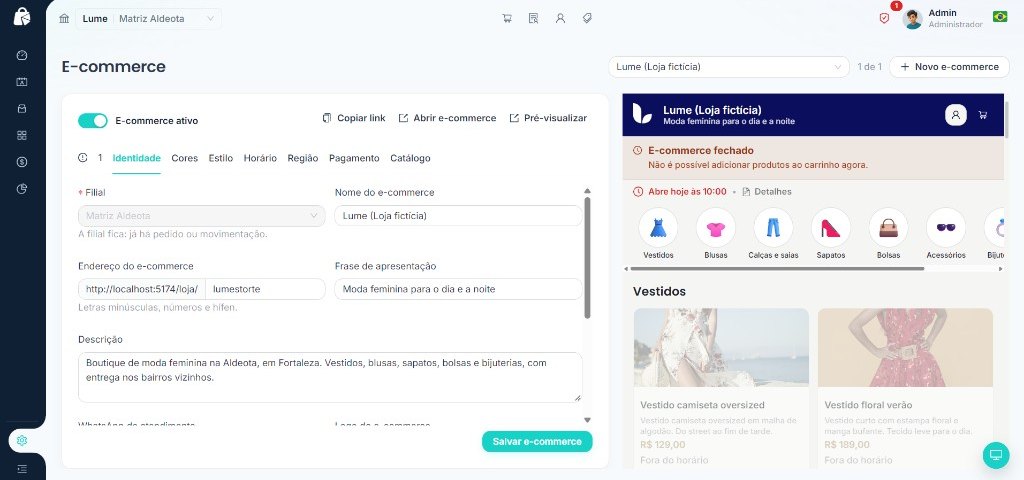Open the Lume (Loja fictícia) e-commerce dropdown
The height and width of the screenshot is (480, 1024).
(728, 67)
